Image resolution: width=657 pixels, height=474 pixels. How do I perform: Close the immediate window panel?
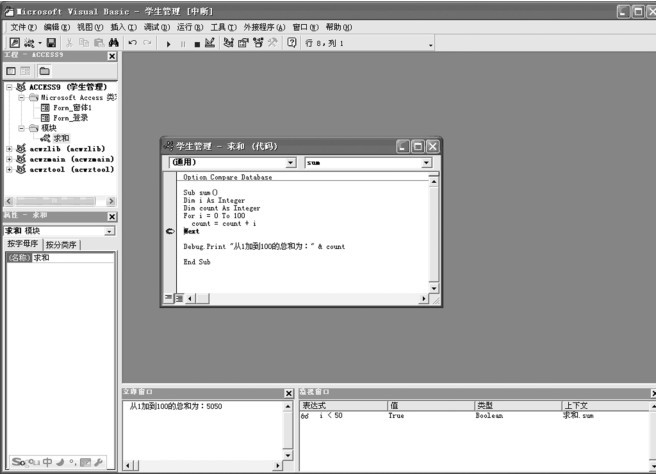289,393
